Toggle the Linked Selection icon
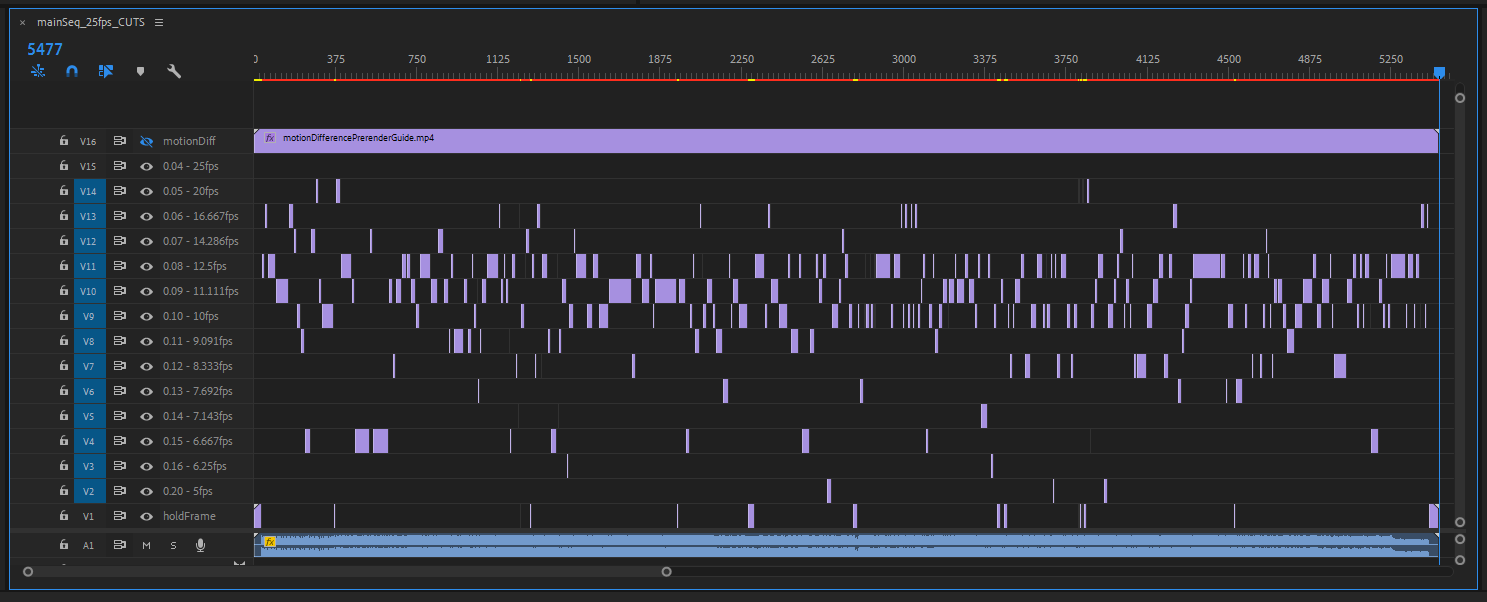This screenshot has height=602, width=1487. pyautogui.click(x=106, y=71)
